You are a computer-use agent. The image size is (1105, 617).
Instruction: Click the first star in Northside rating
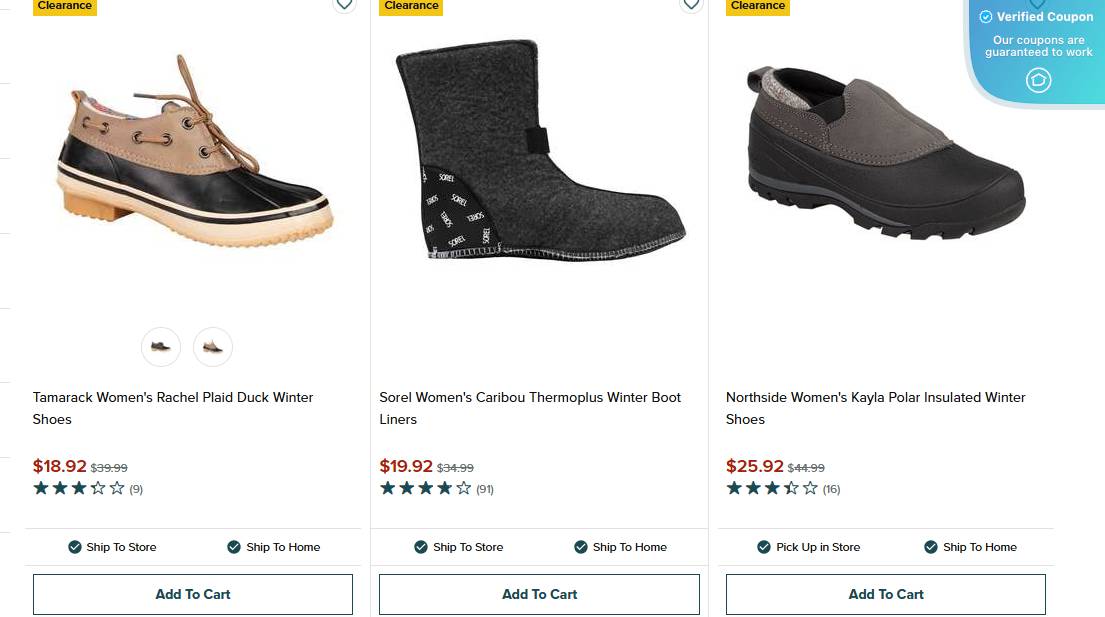click(x=733, y=488)
